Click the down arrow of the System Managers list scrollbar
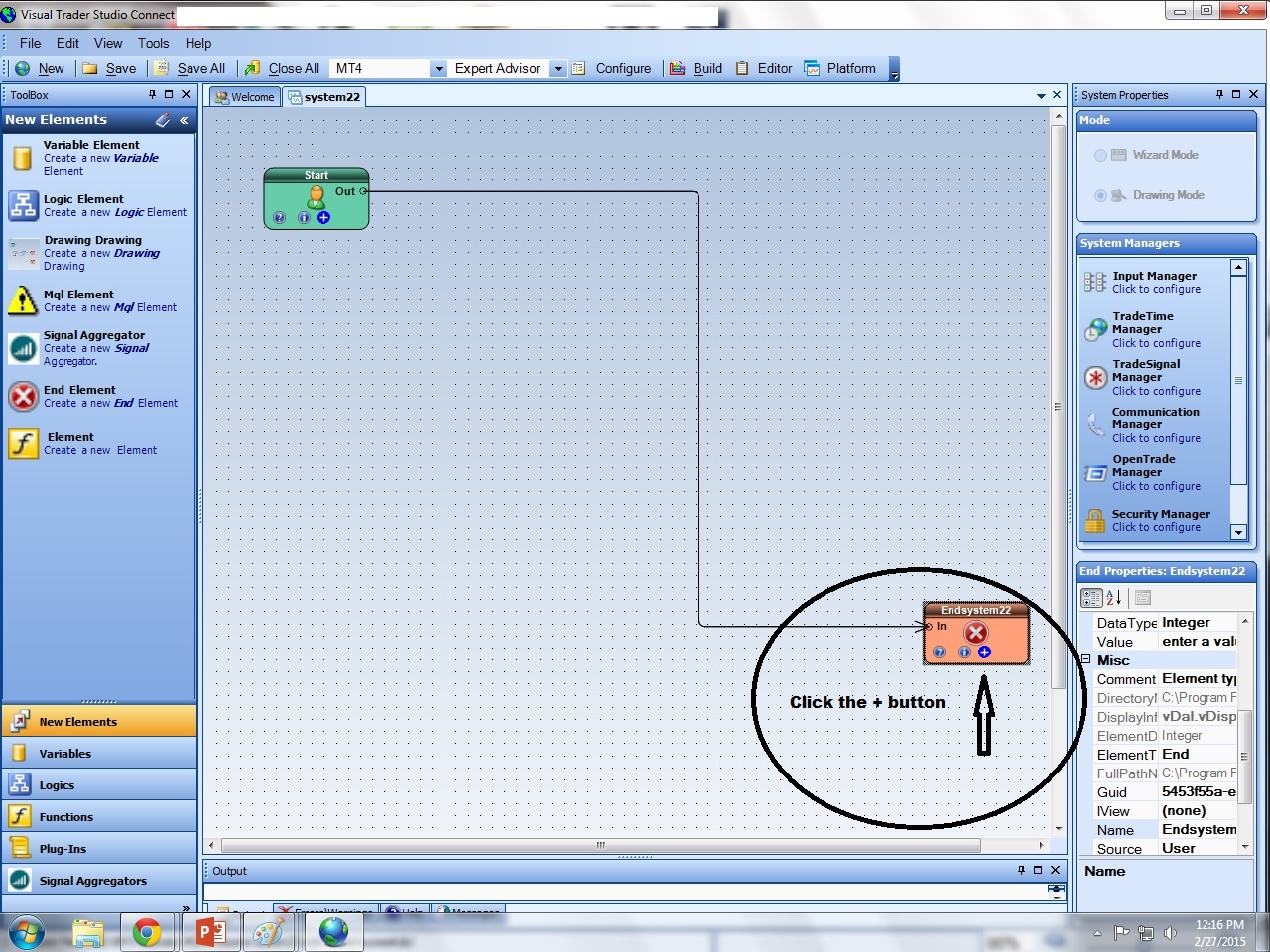 tap(1238, 533)
